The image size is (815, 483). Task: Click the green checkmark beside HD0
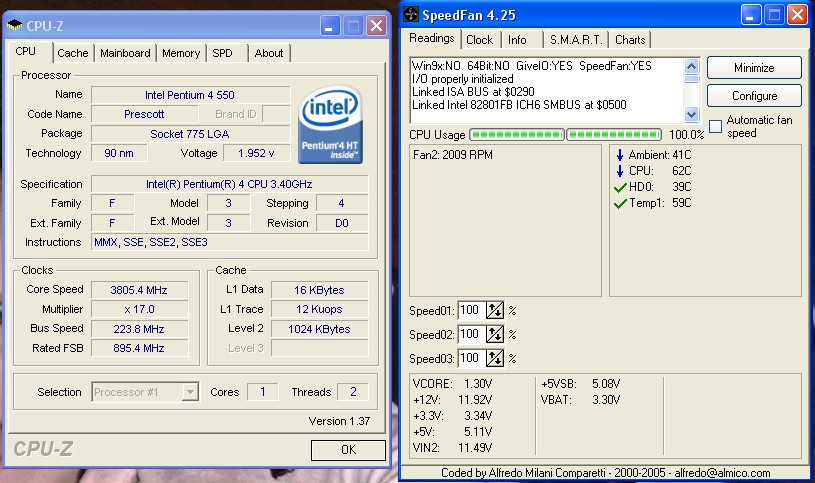(x=620, y=187)
